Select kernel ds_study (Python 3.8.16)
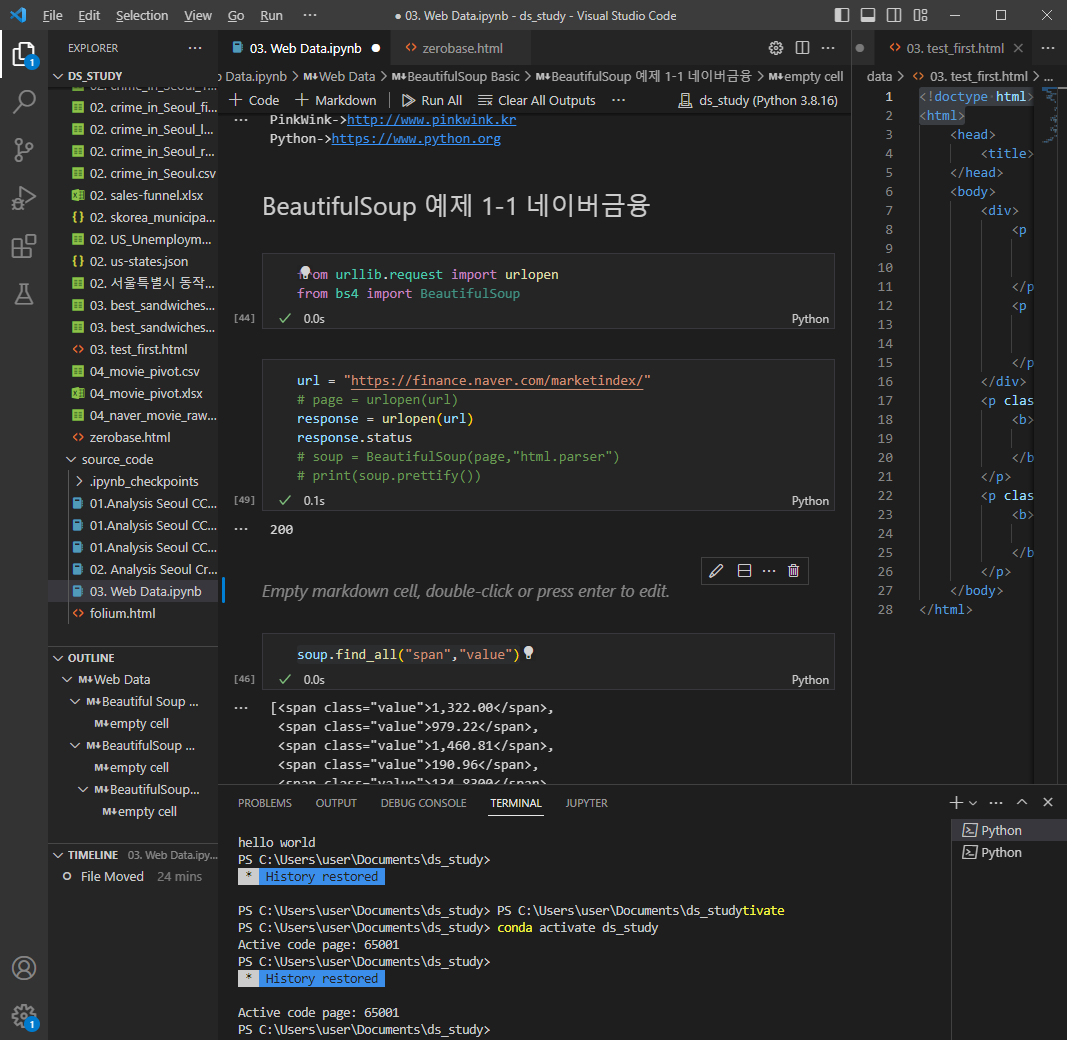The image size is (1067, 1040). click(x=758, y=100)
